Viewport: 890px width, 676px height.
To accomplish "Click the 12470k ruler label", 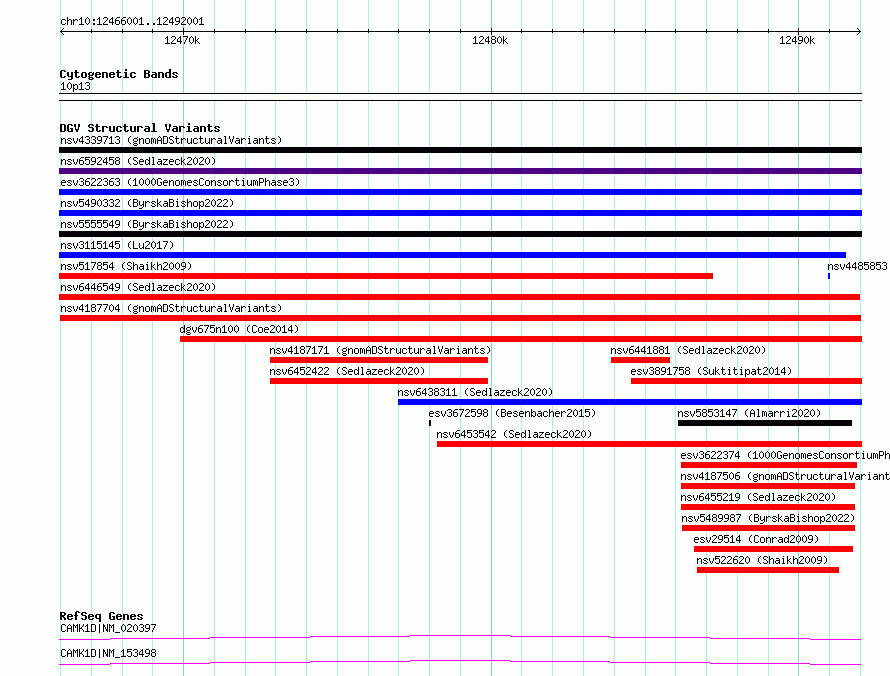I will pos(182,40).
